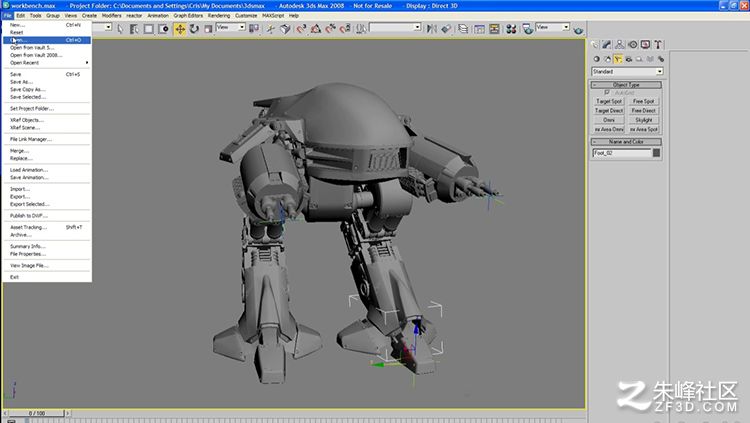Image resolution: width=750 pixels, height=423 pixels.
Task: Select Systems category in Create panel
Action: [661, 59]
